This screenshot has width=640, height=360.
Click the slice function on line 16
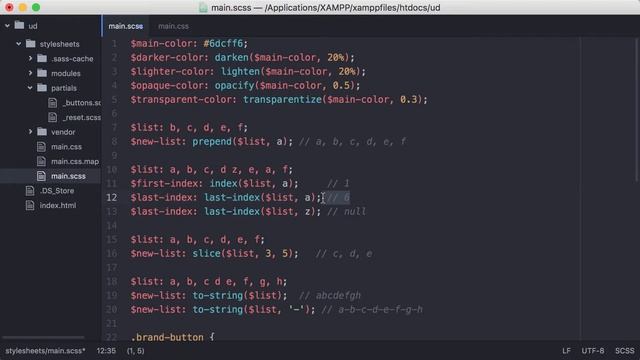pos(206,254)
